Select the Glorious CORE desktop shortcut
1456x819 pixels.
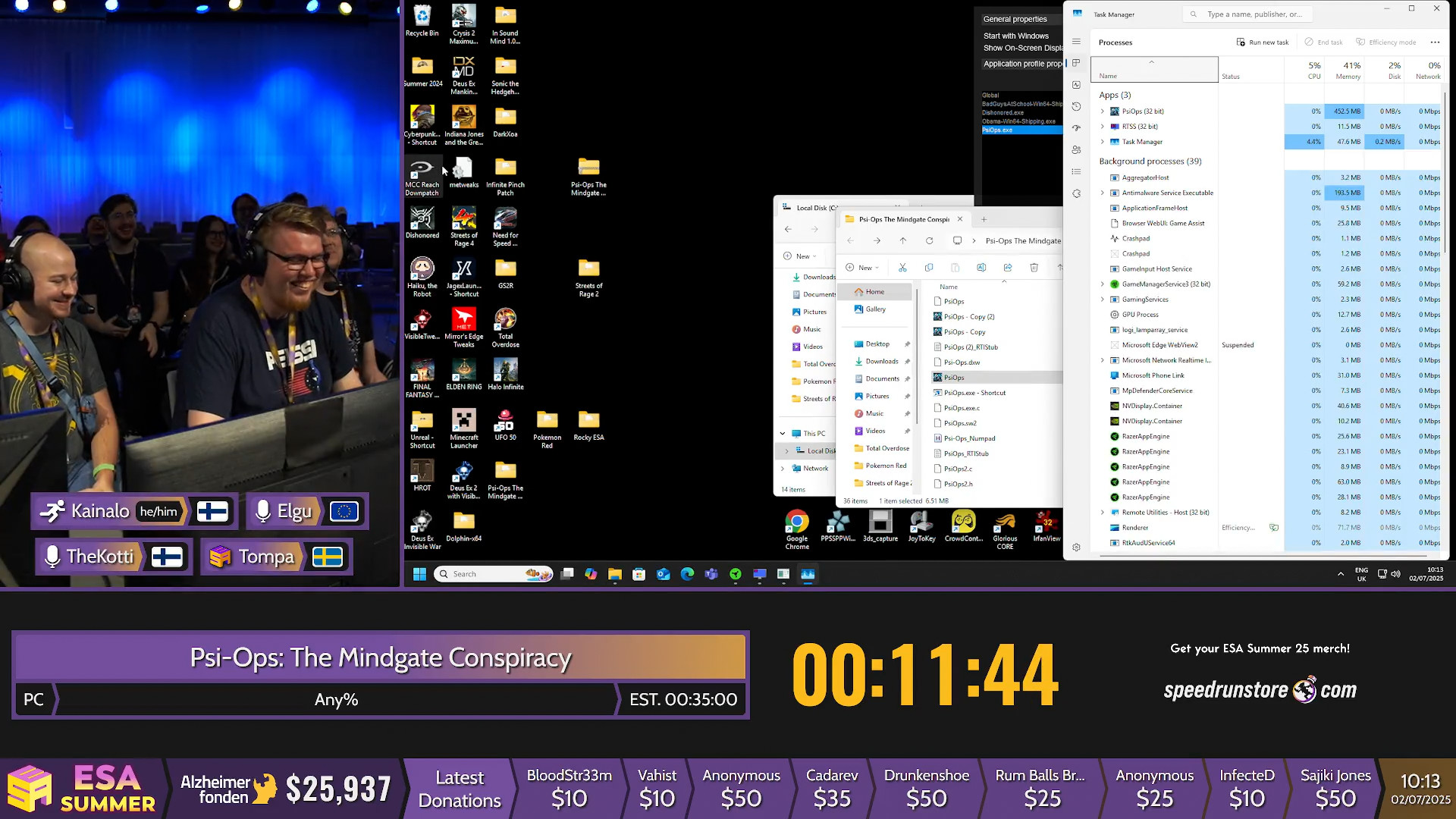point(1005,530)
